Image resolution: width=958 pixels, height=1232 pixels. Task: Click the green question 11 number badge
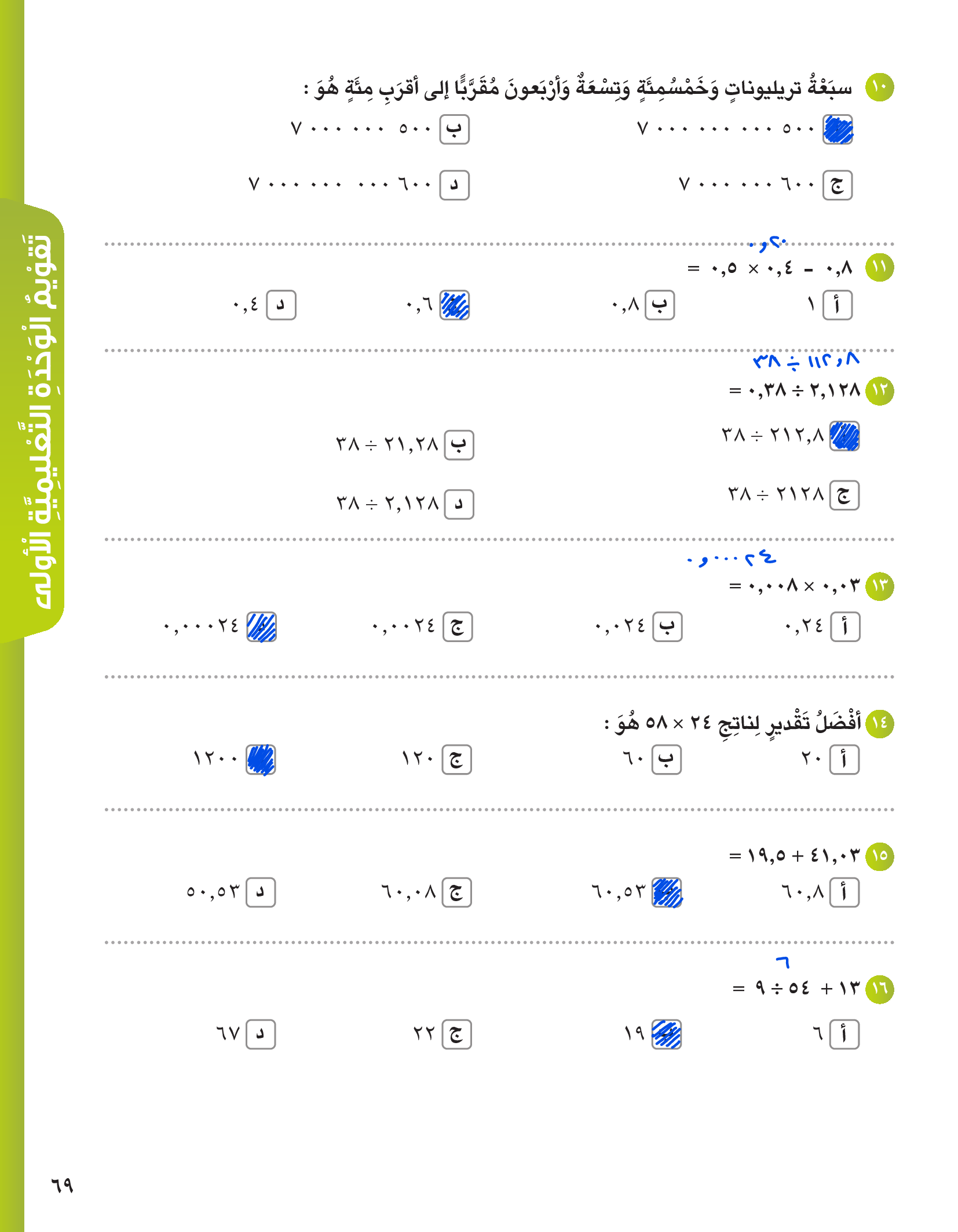[x=879, y=268]
